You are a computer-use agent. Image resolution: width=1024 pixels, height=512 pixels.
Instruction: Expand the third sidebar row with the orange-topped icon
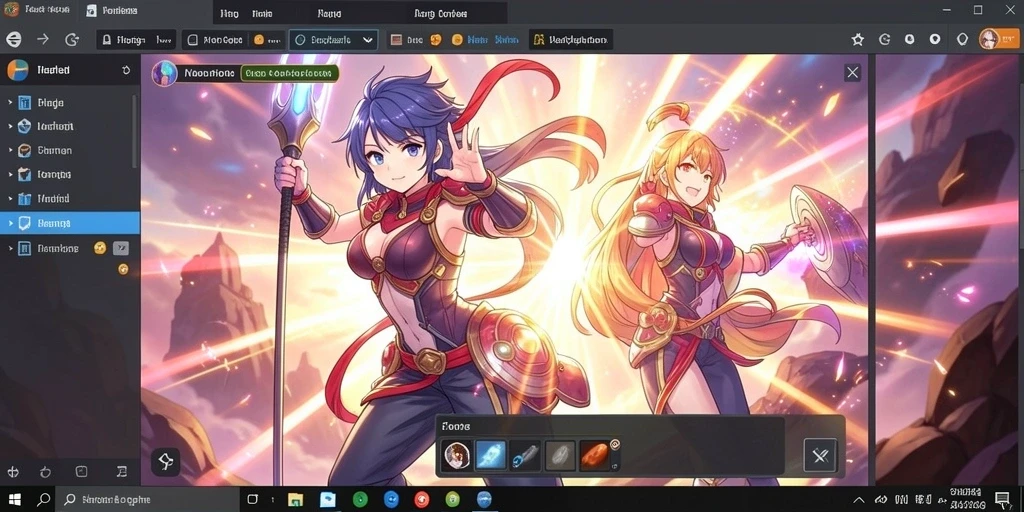click(x=10, y=150)
